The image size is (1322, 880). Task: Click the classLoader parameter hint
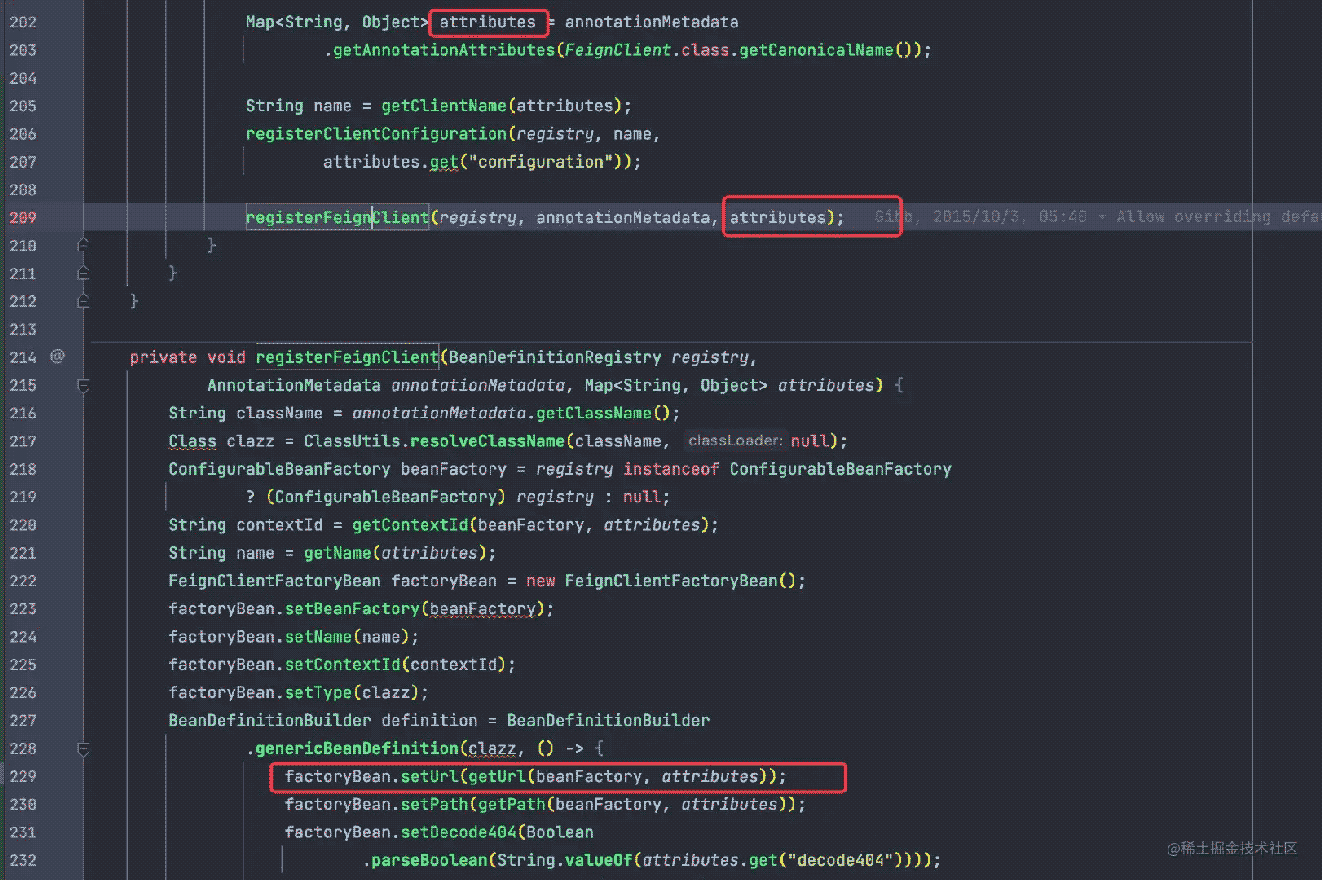pos(736,441)
